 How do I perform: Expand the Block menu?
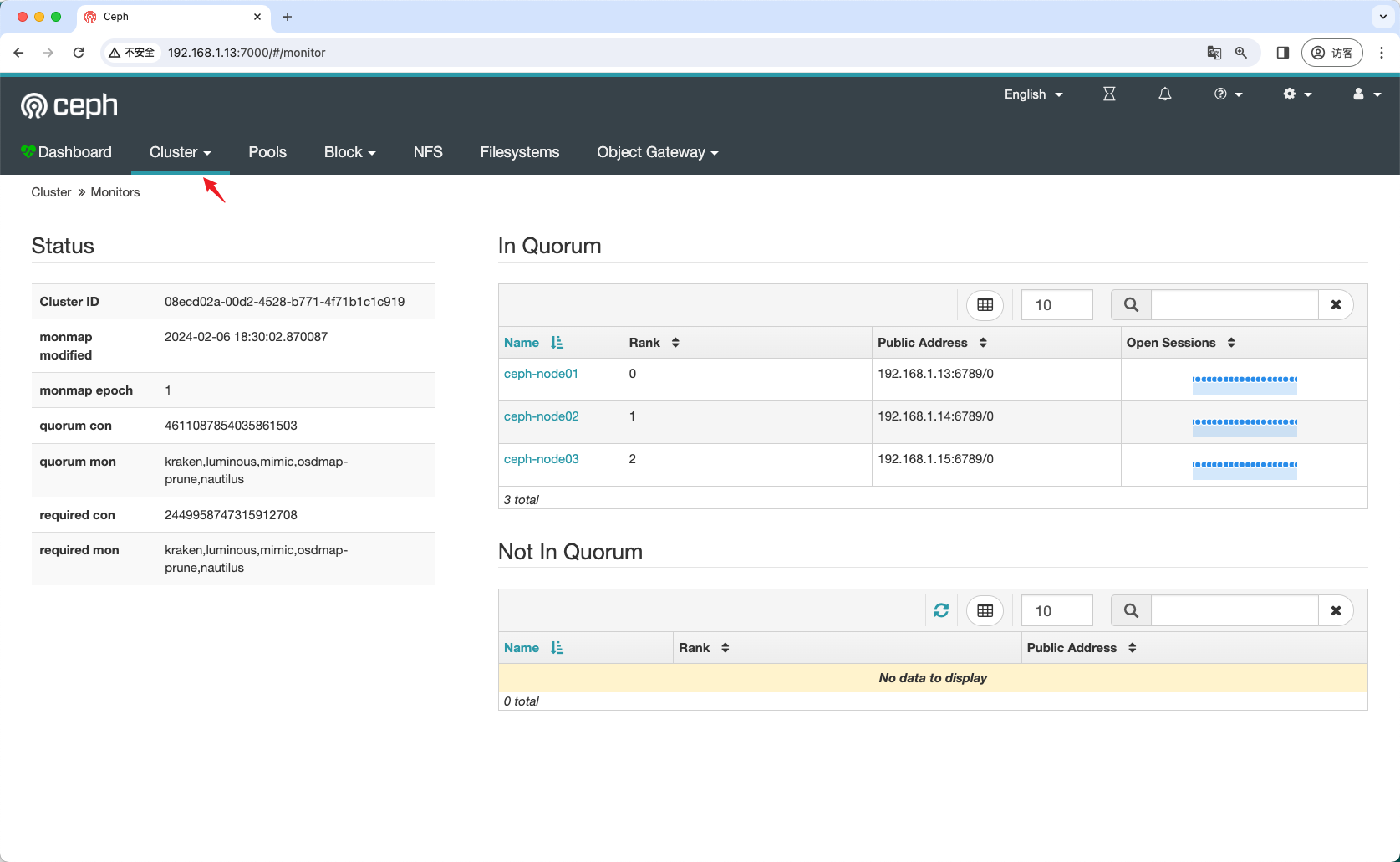(x=349, y=152)
